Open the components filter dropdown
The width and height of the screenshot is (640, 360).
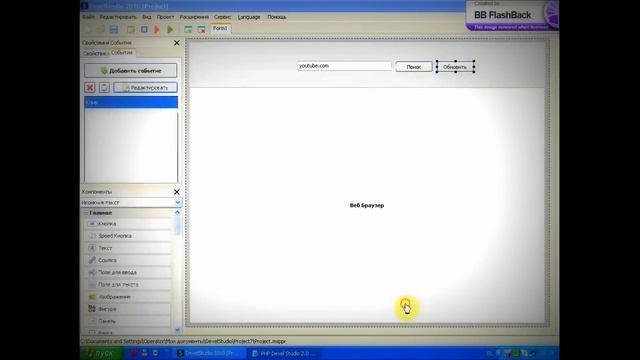178,203
